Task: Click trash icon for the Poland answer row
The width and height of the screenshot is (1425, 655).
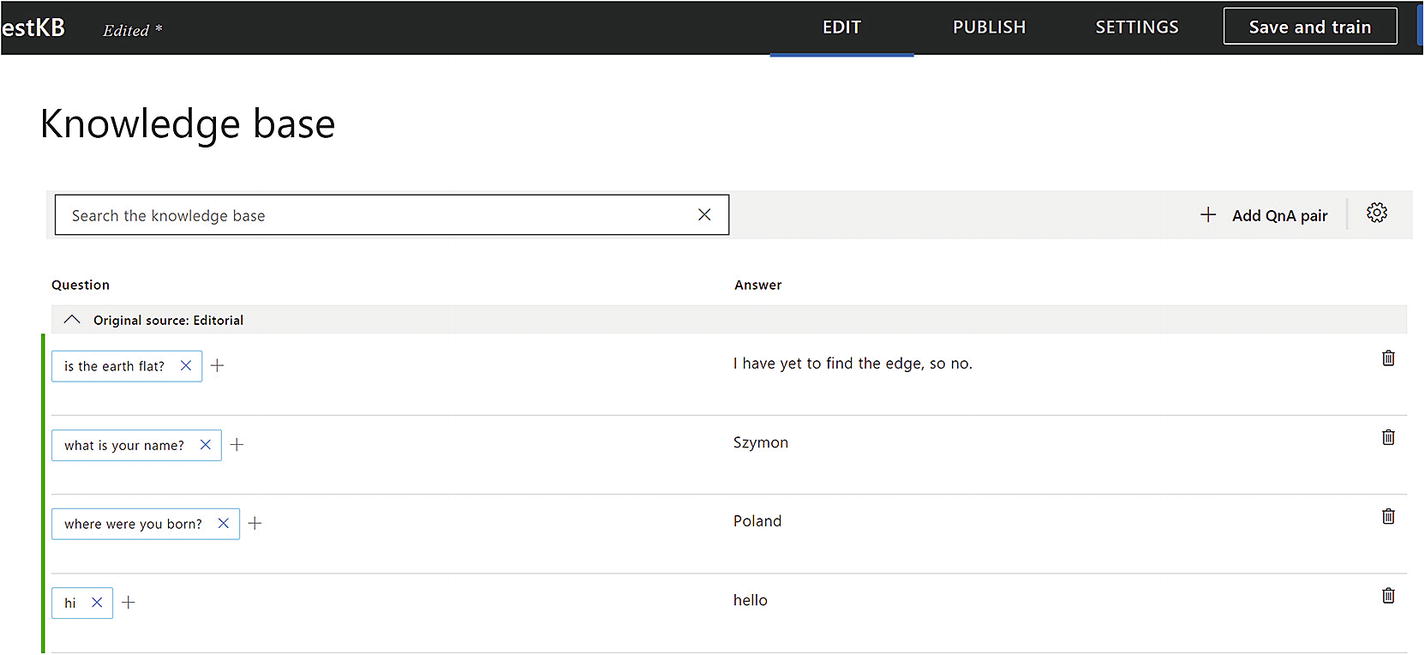Action: [1388, 516]
